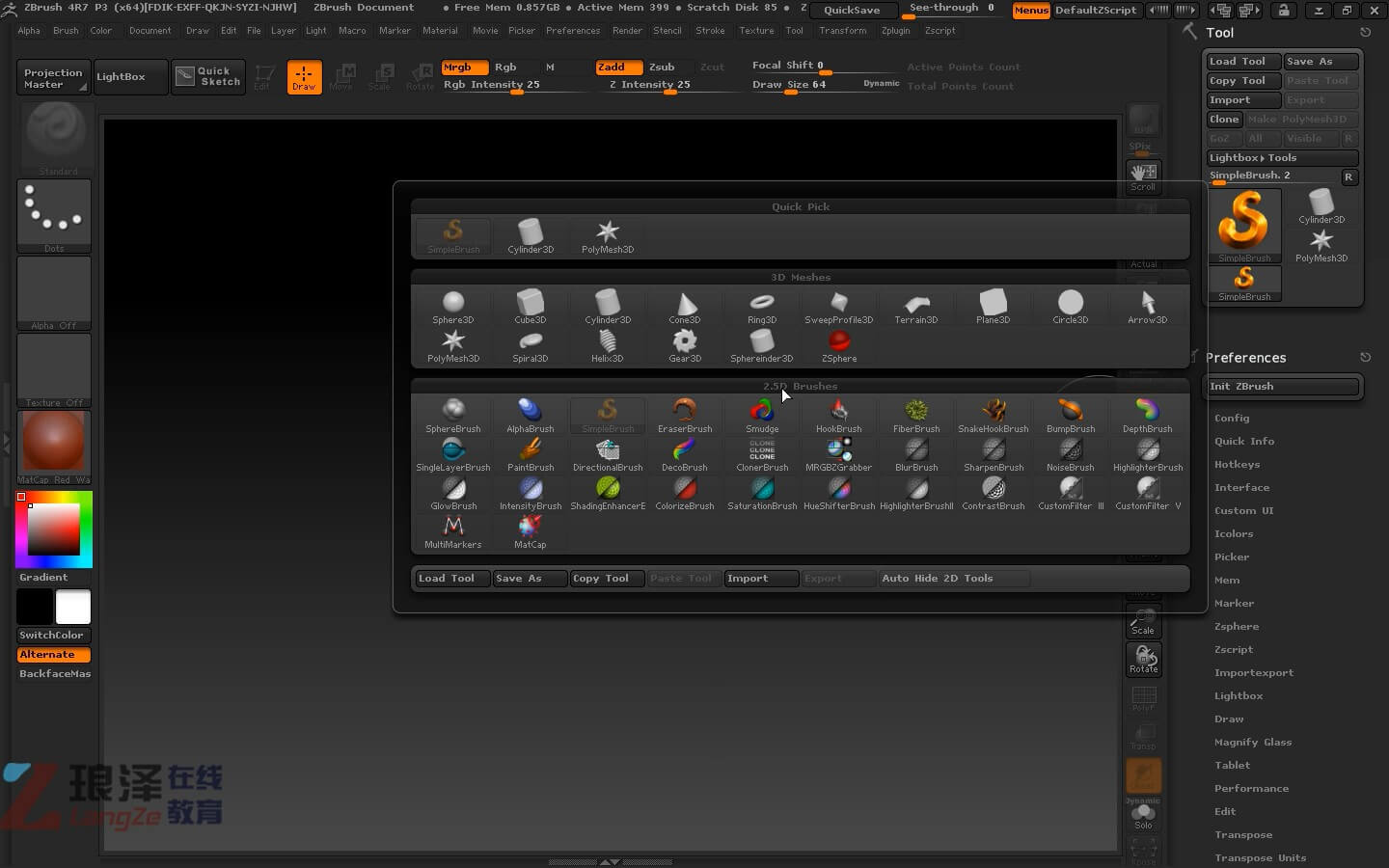Open the Stroke menu
The image size is (1389, 868).
pyautogui.click(x=710, y=31)
